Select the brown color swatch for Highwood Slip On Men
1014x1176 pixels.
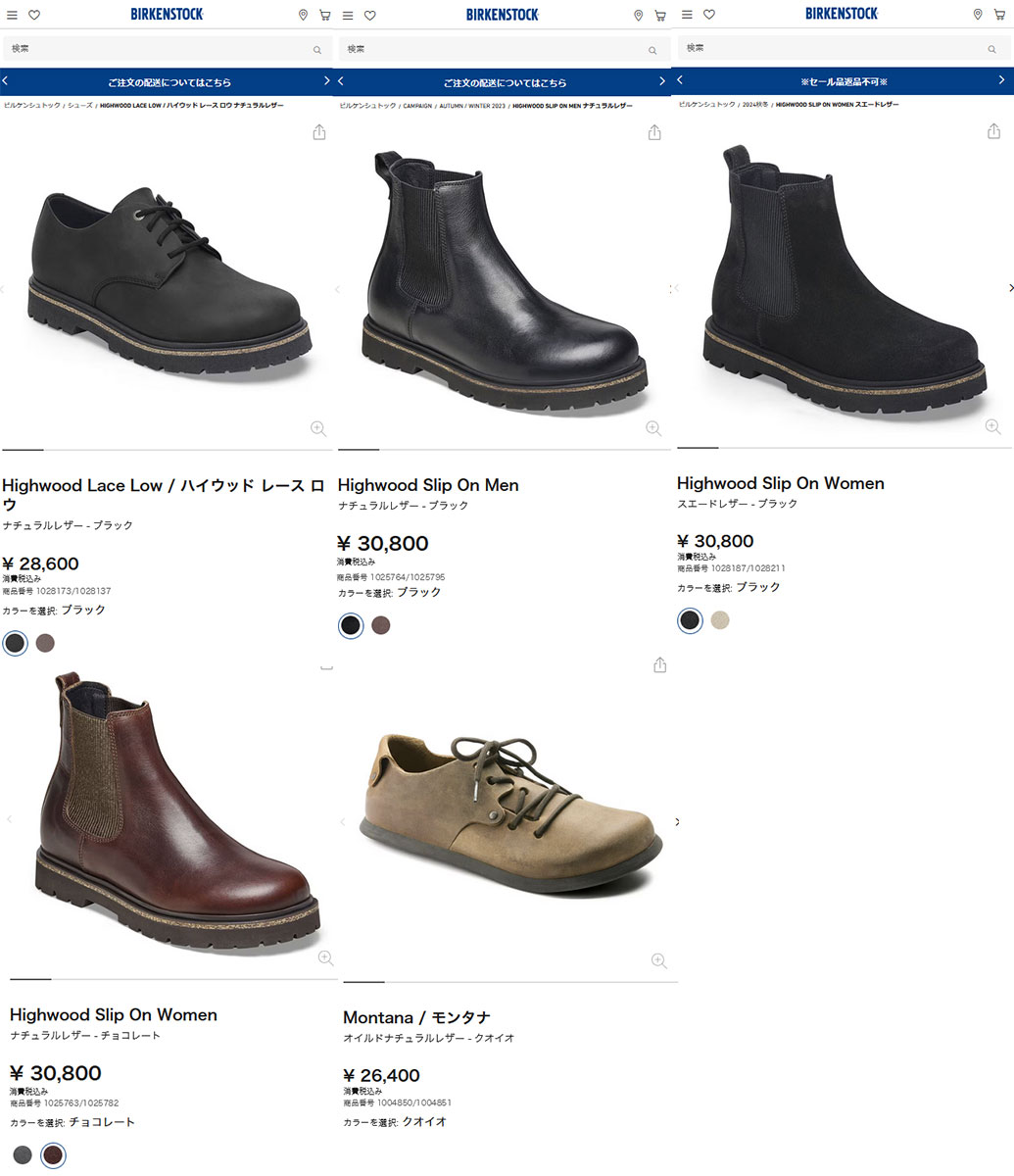pyautogui.click(x=381, y=625)
